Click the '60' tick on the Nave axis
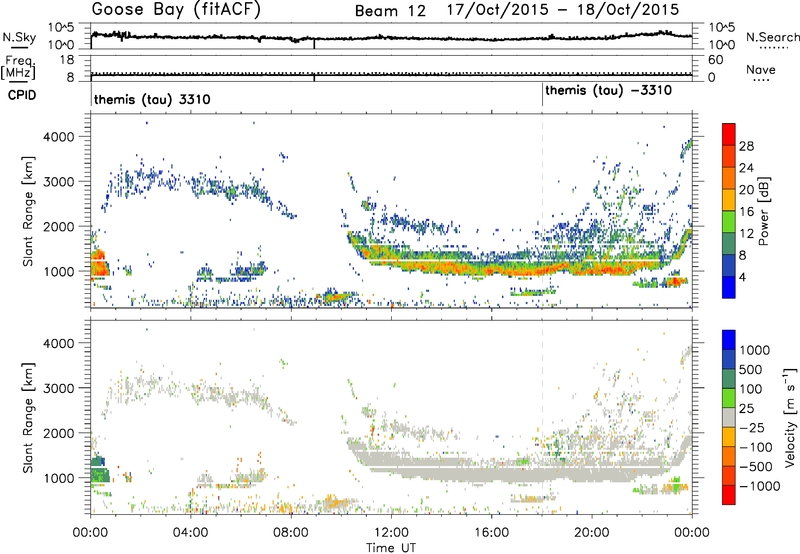 [715, 60]
